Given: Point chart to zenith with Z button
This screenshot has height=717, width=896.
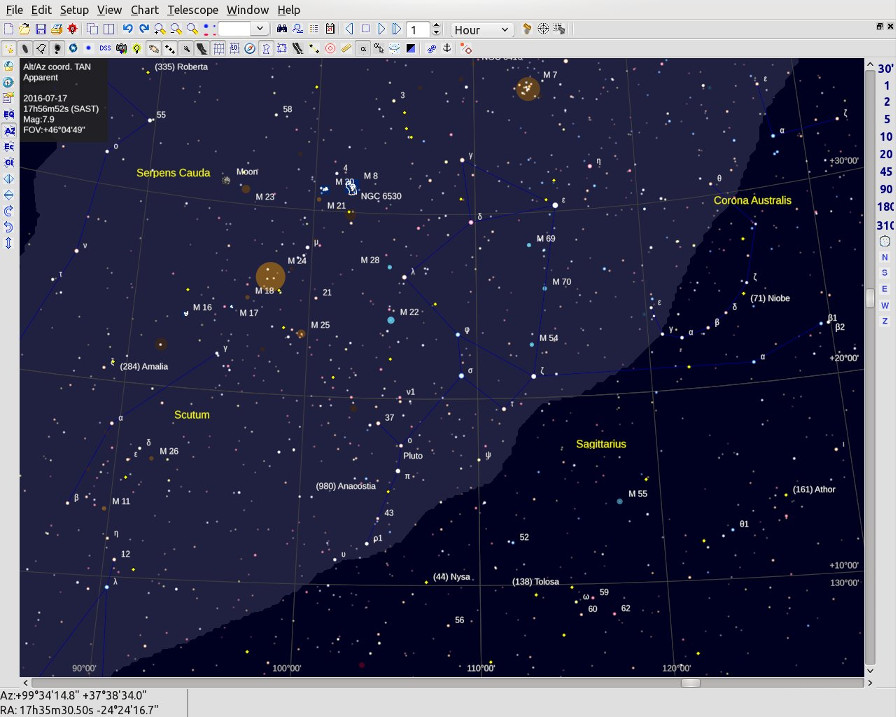Looking at the screenshot, I should pyautogui.click(x=885, y=321).
